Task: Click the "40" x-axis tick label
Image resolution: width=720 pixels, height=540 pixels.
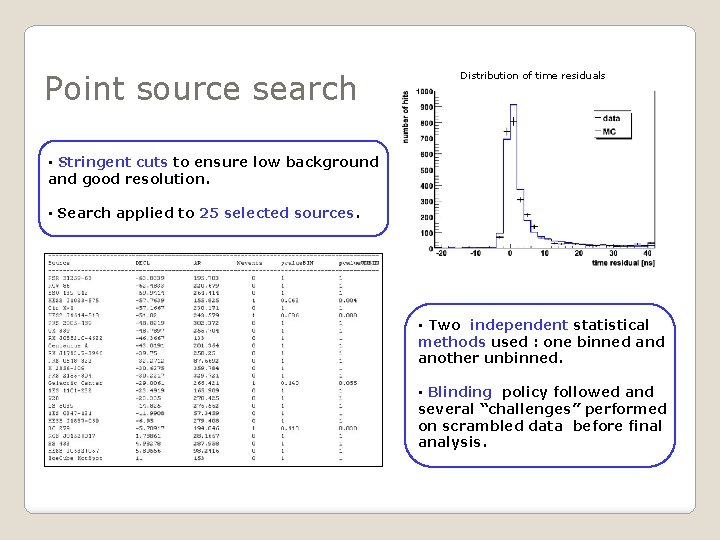Action: 647,253
